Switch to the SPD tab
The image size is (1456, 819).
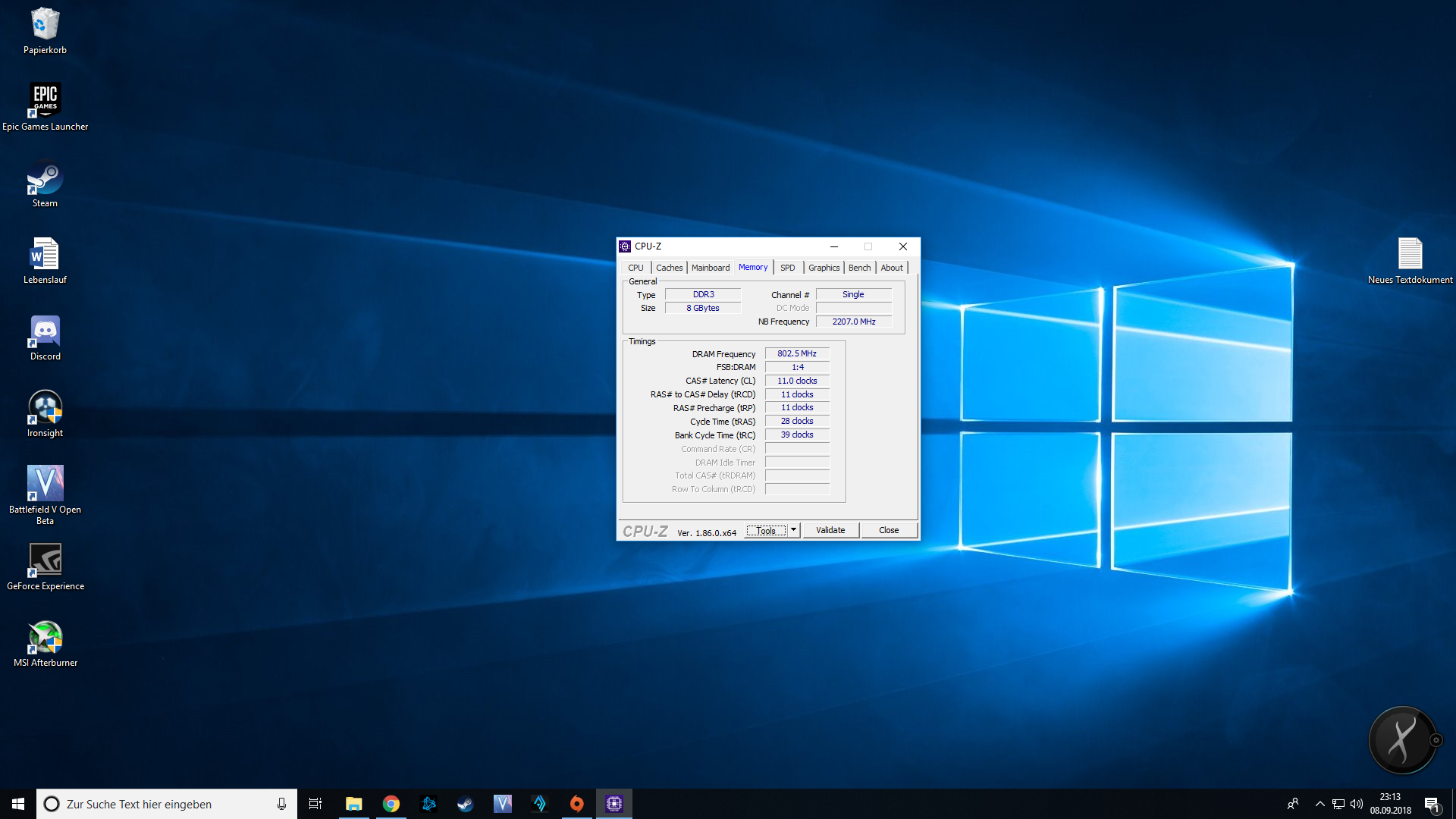click(x=787, y=268)
